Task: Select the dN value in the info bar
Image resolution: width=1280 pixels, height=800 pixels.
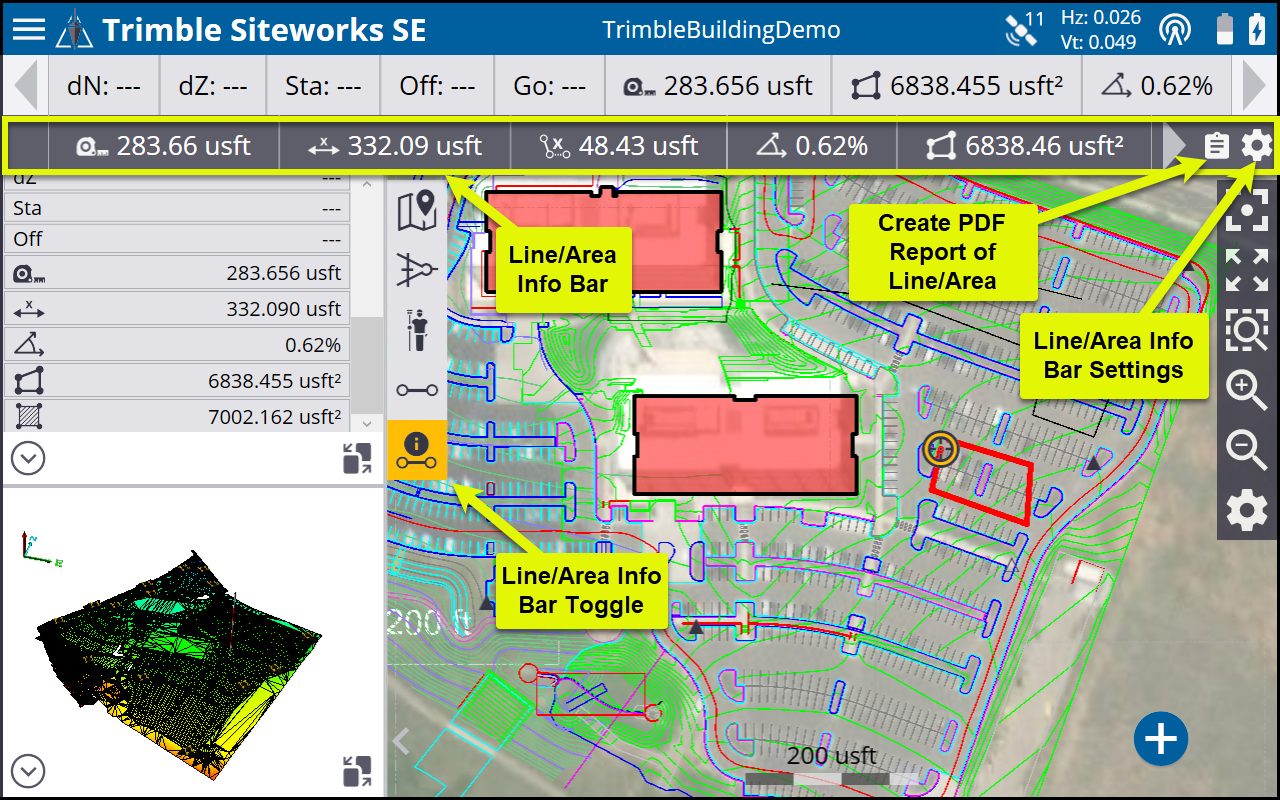Action: point(103,86)
